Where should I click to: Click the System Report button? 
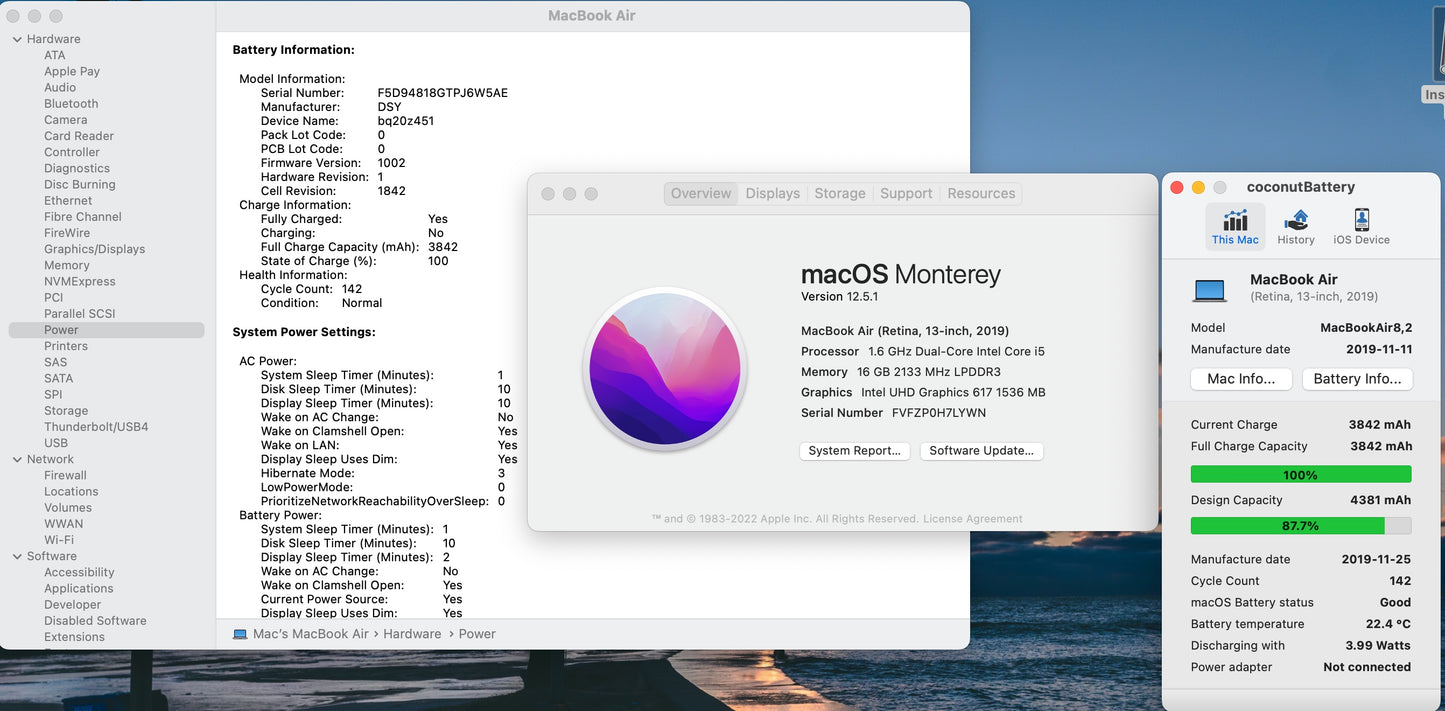pos(854,451)
